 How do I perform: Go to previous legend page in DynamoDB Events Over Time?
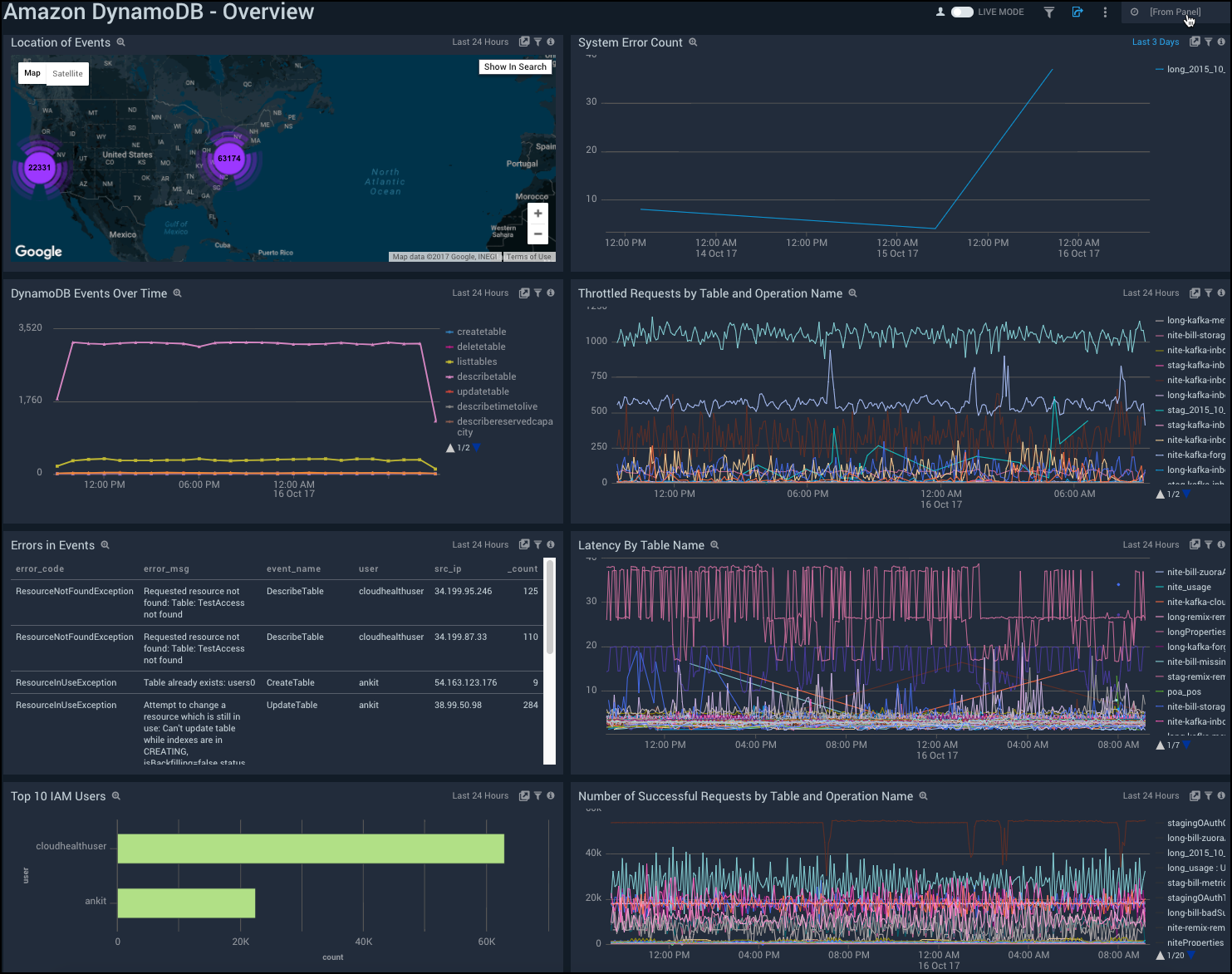450,448
